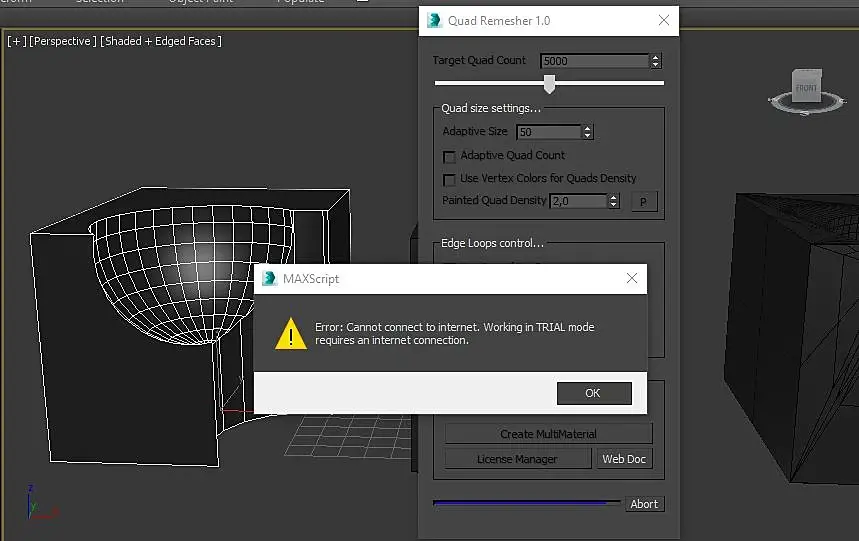Toggle Use Vertex Colors for Quads Density
Screen dimensions: 859x541
pyautogui.click(x=449, y=180)
